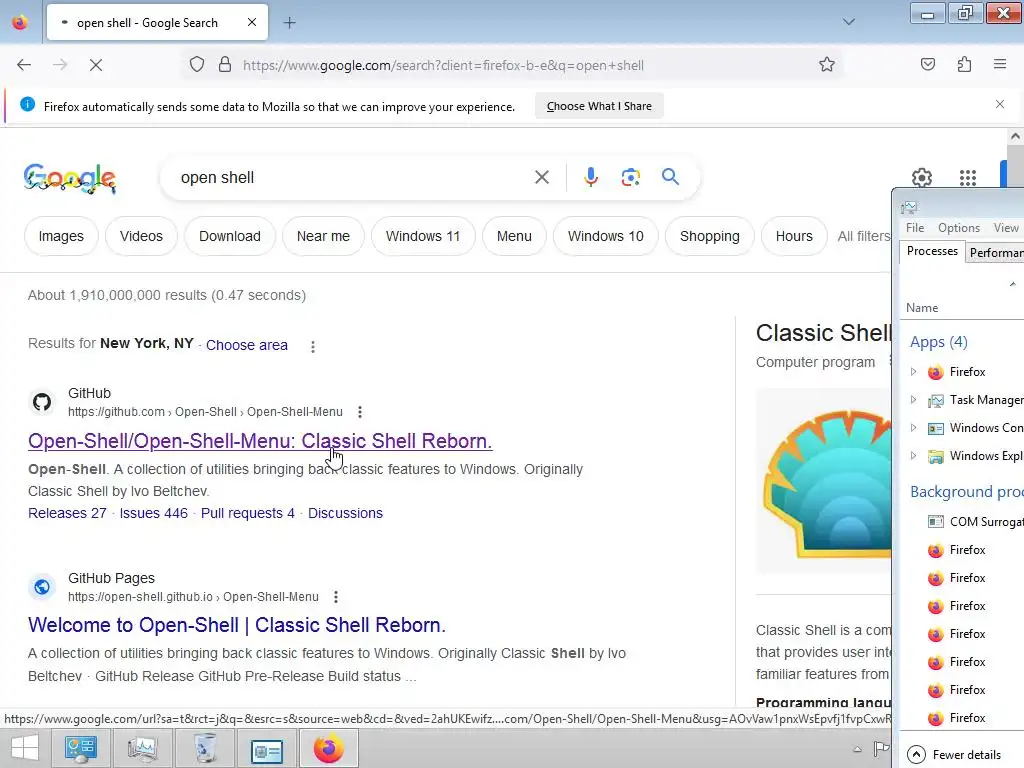Open the Task Manager View menu
This screenshot has width=1024, height=768.
point(1006,228)
